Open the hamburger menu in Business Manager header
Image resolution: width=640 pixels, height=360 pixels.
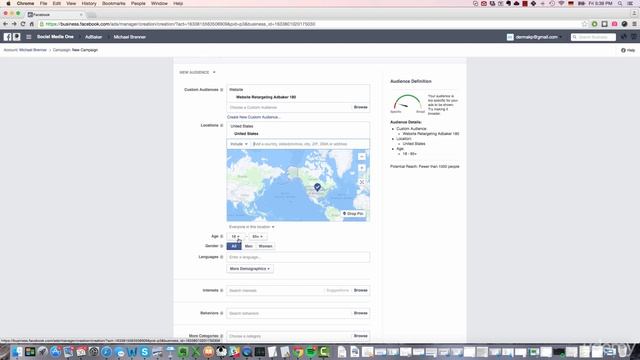(x=29, y=37)
